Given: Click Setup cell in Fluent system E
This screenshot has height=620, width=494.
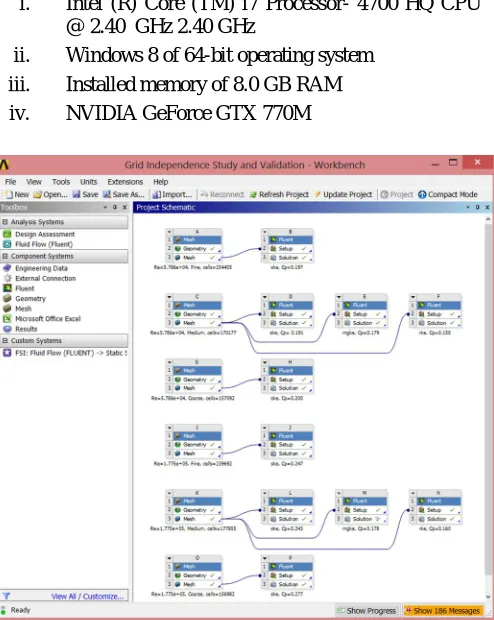Looking at the screenshot, I should pos(365,314).
